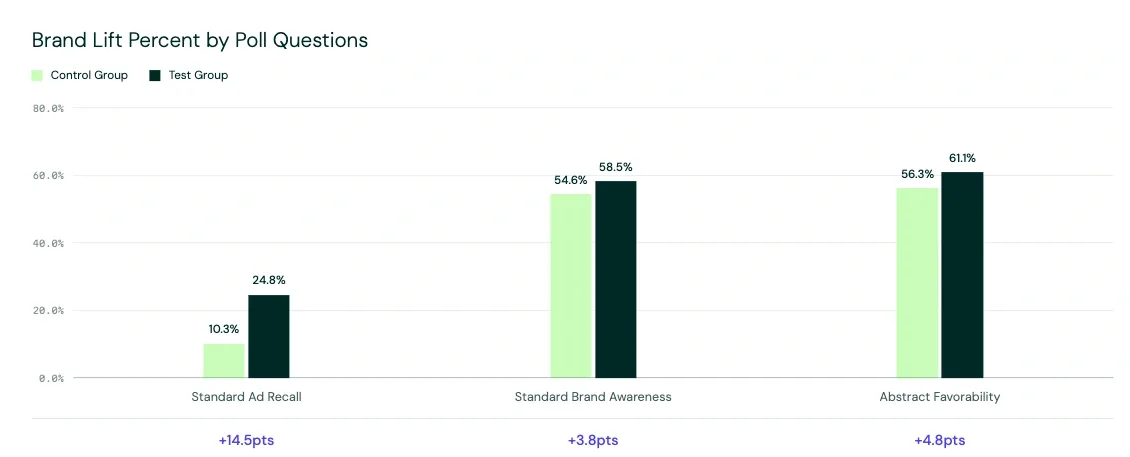Click the Standard Brand Awareness axis label
Screen dimensions: 1130x457
(x=593, y=397)
